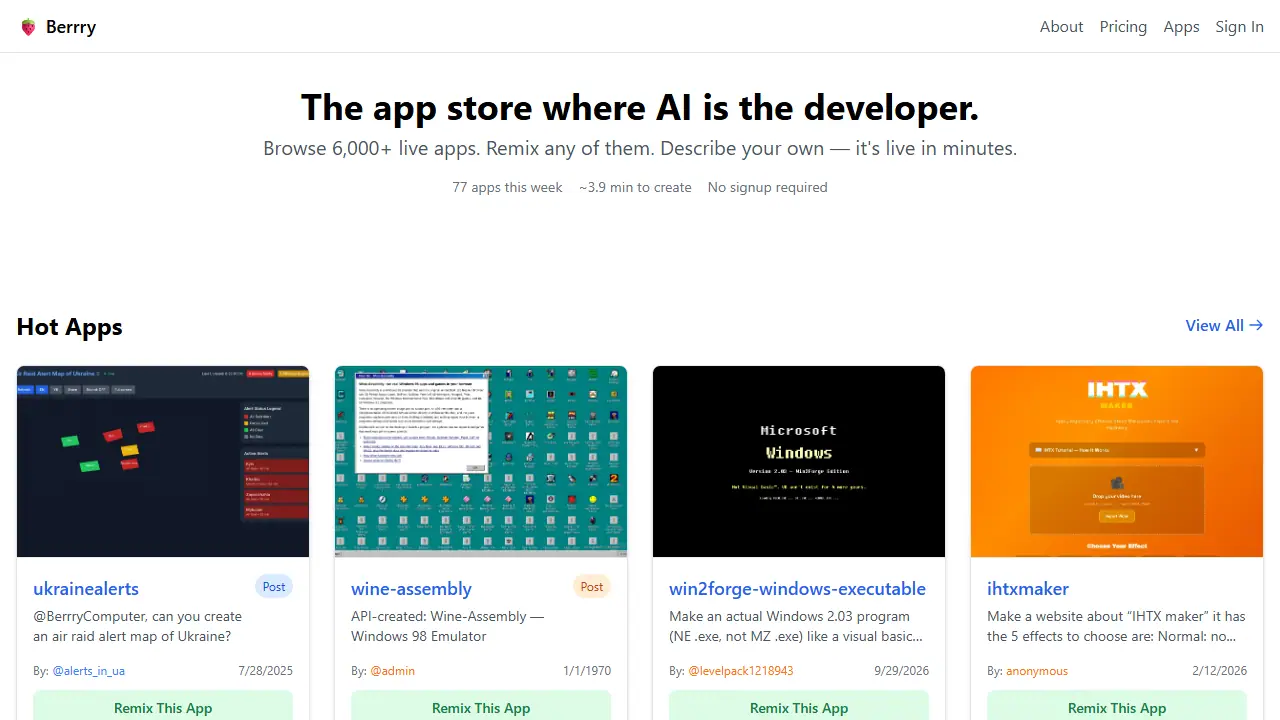
Task: Open the wine-assembly screenshot thumbnail
Action: 481,461
